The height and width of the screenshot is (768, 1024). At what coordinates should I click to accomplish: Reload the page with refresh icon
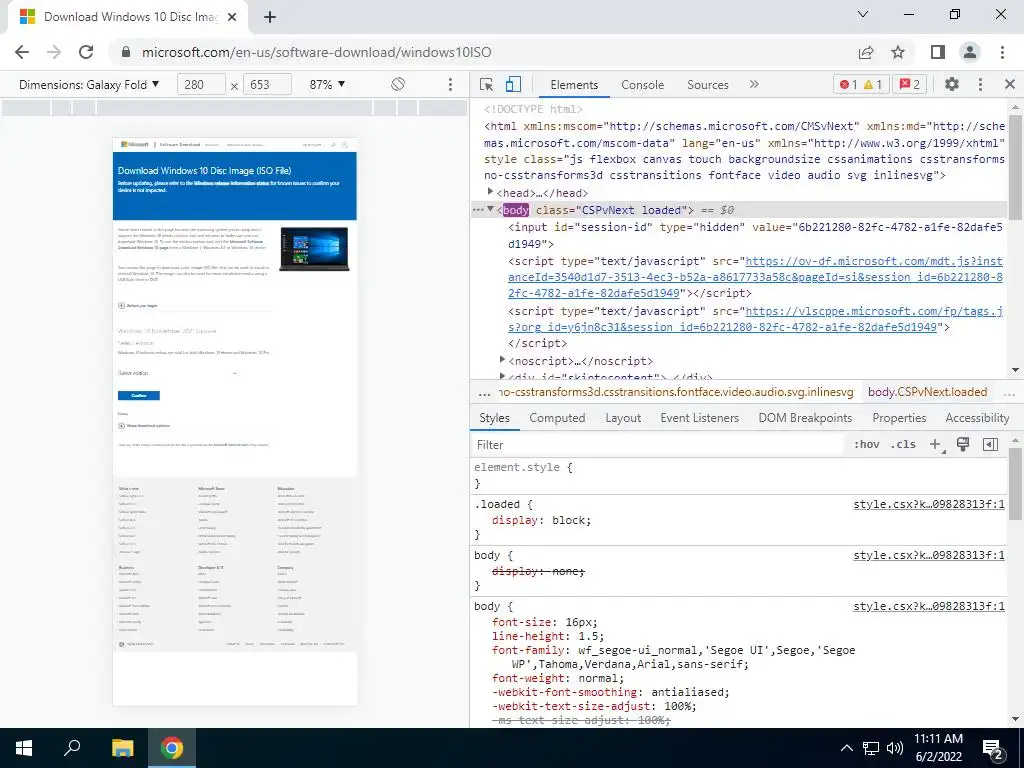coord(86,52)
